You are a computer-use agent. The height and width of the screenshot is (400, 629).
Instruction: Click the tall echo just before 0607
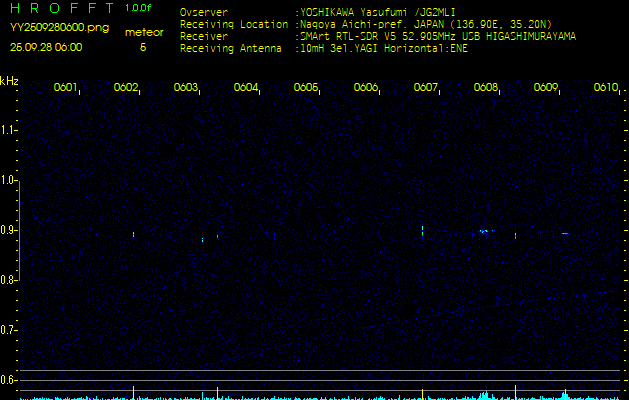point(422,232)
